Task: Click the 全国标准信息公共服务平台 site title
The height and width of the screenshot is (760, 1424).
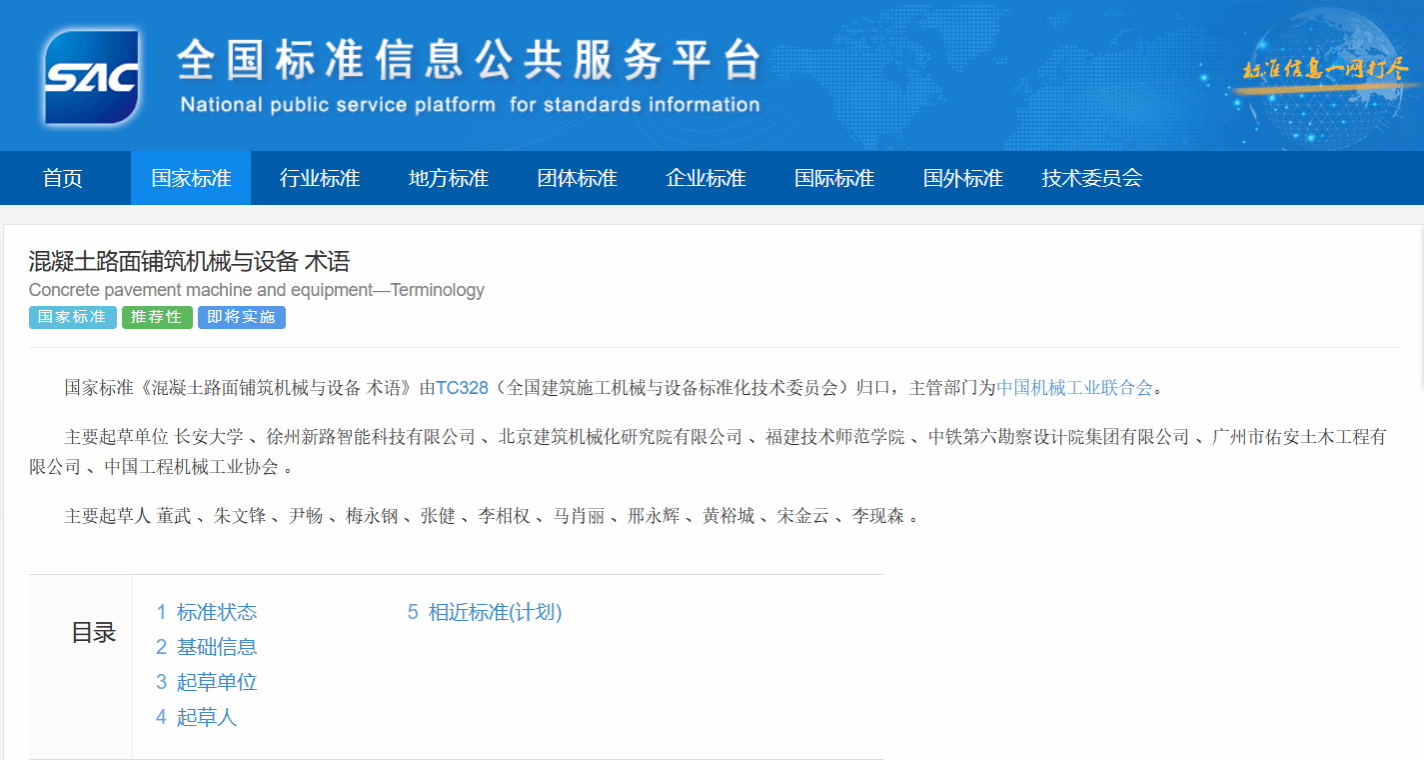Action: point(469,60)
